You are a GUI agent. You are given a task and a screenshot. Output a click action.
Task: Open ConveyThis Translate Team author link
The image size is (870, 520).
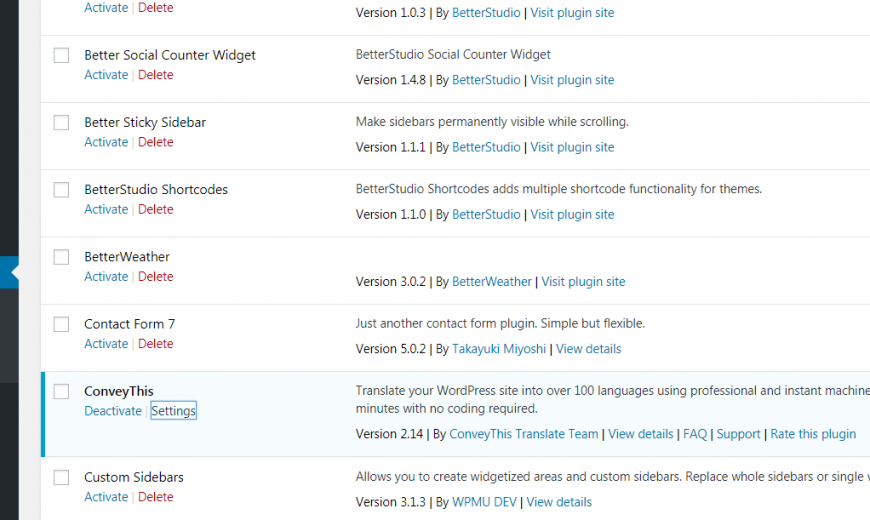[x=523, y=434]
